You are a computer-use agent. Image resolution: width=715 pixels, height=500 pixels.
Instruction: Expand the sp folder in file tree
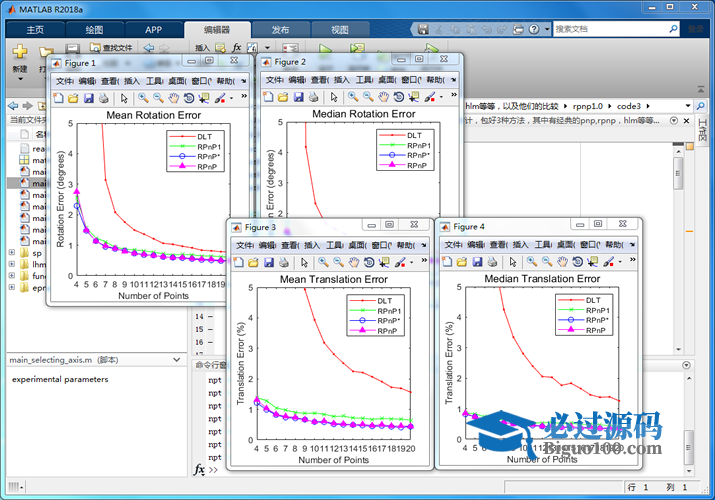point(11,253)
